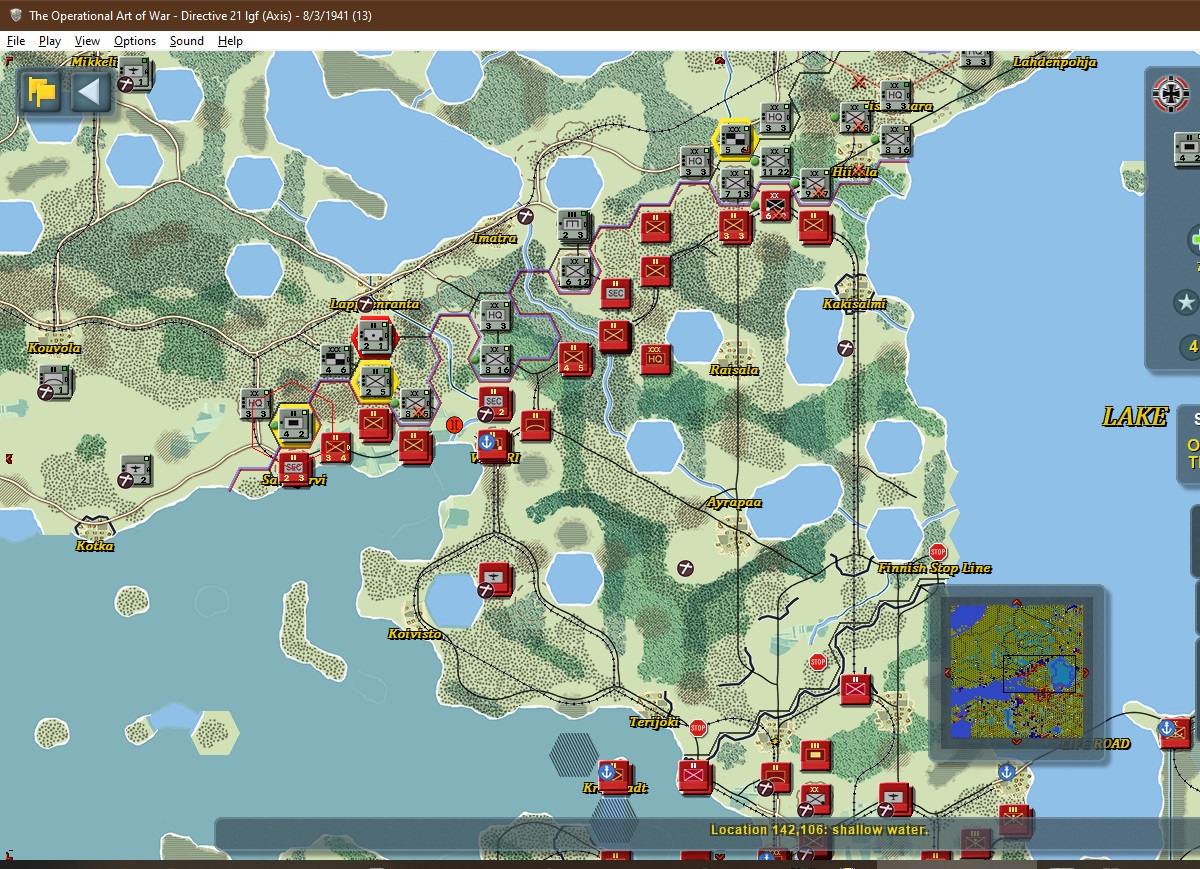The height and width of the screenshot is (869, 1200).
Task: Click the minimap scroll-left arrow
Action: (x=948, y=672)
